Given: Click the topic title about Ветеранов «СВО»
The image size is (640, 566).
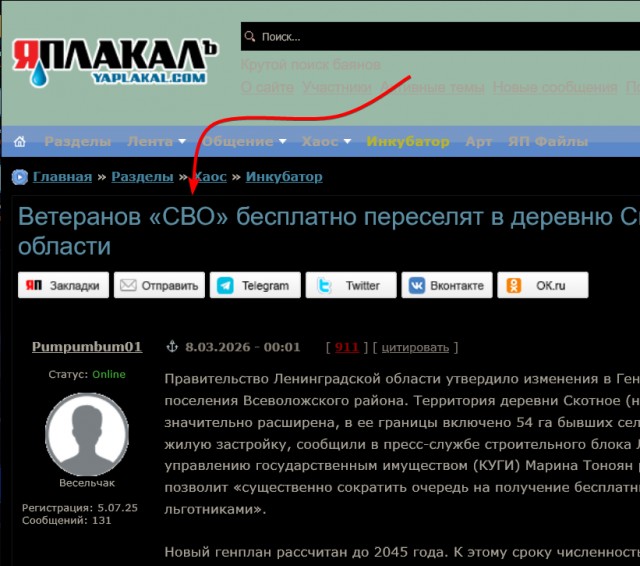Looking at the screenshot, I should (x=329, y=231).
